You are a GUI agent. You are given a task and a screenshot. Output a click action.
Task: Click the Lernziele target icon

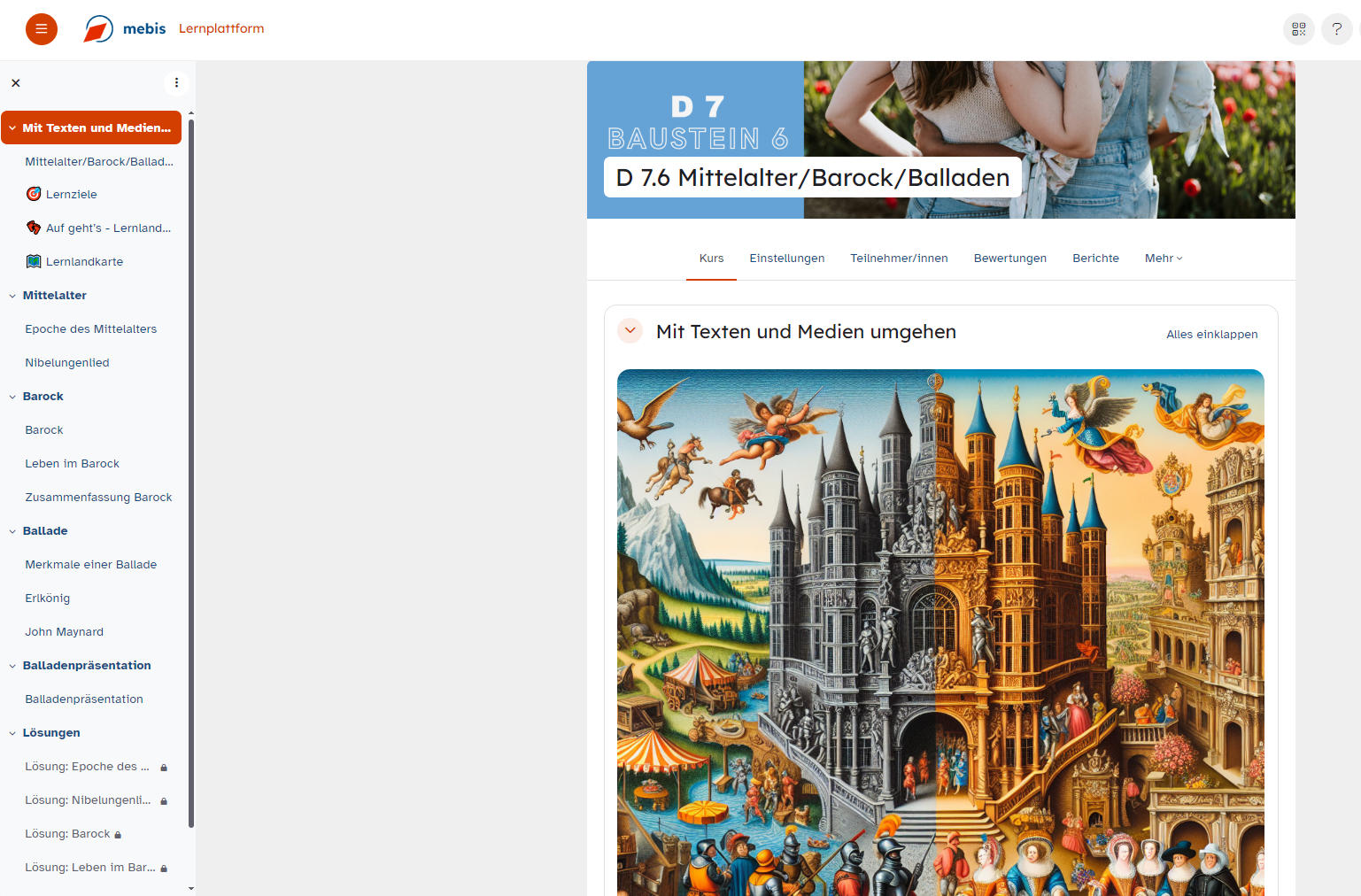point(34,194)
